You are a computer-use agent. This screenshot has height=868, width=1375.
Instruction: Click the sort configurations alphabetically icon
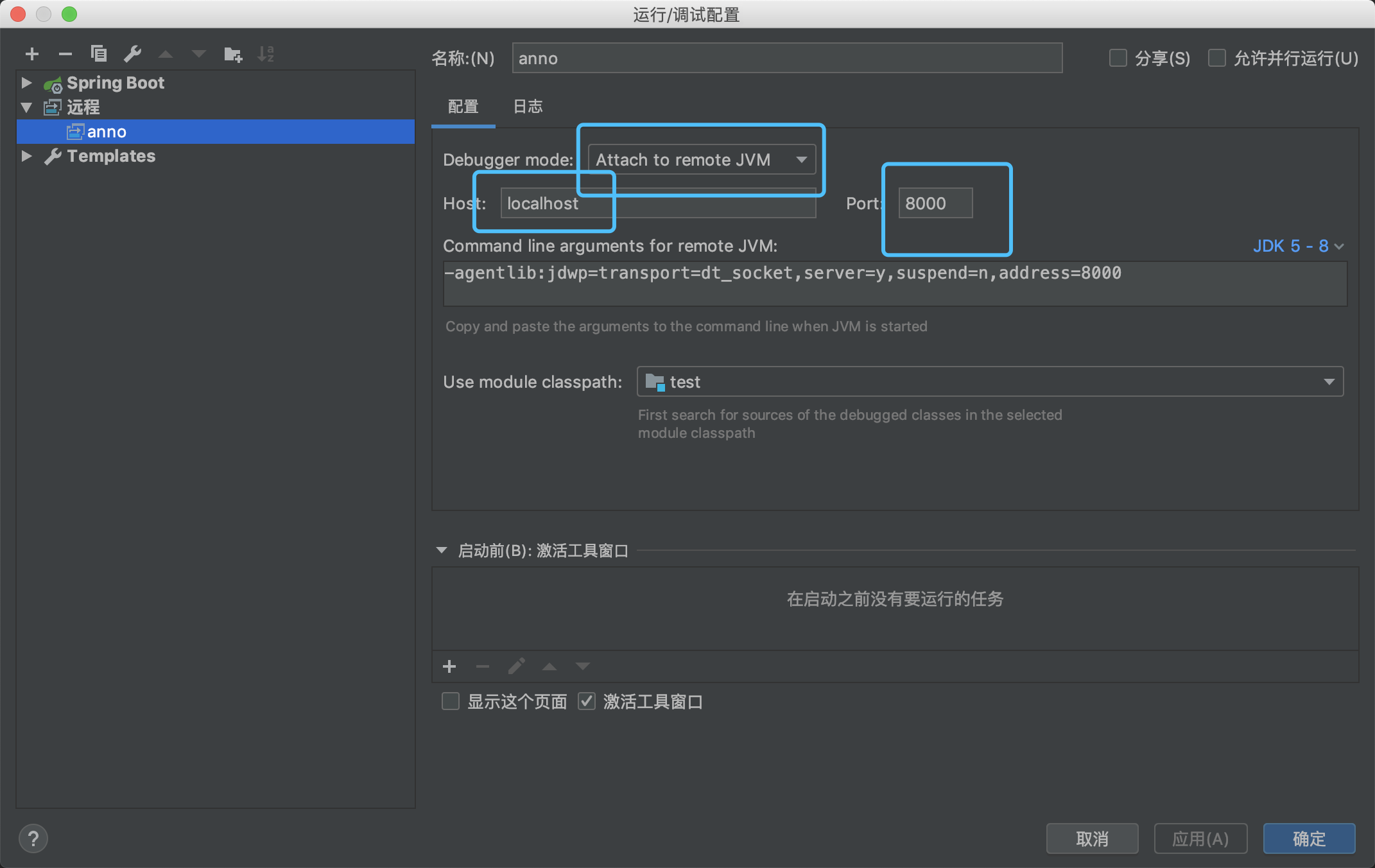pos(265,55)
